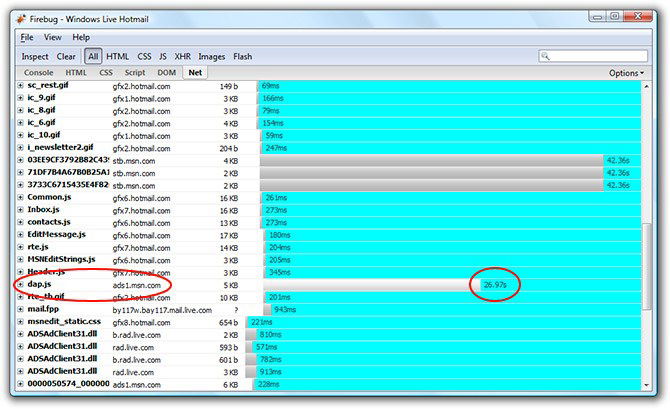
Task: Click the vertical scrollbar thumb
Action: coord(646,266)
